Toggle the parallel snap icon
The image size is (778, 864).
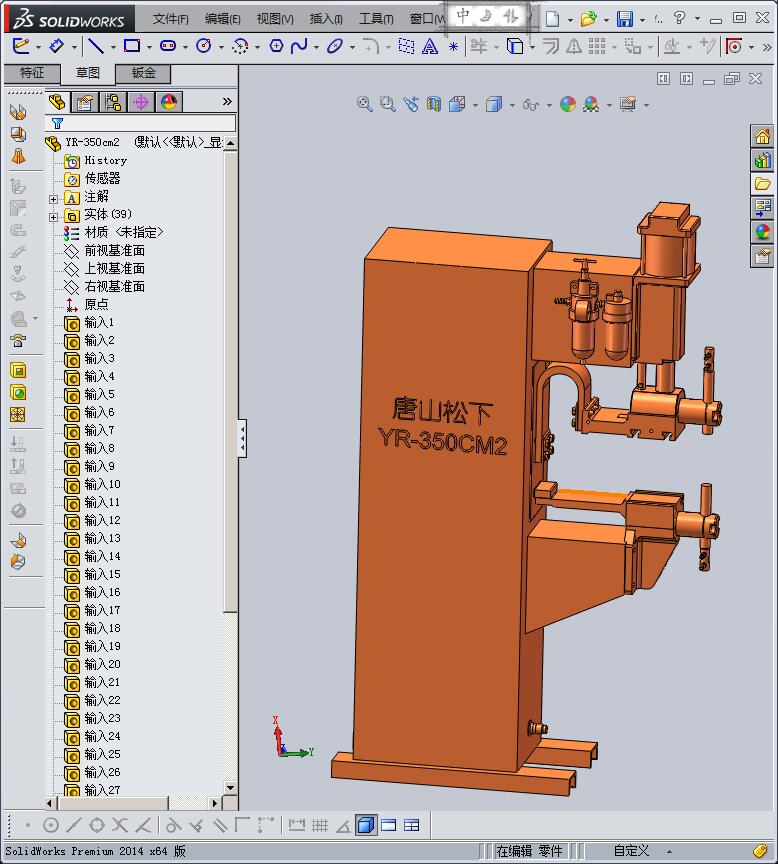pyautogui.click(x=219, y=825)
